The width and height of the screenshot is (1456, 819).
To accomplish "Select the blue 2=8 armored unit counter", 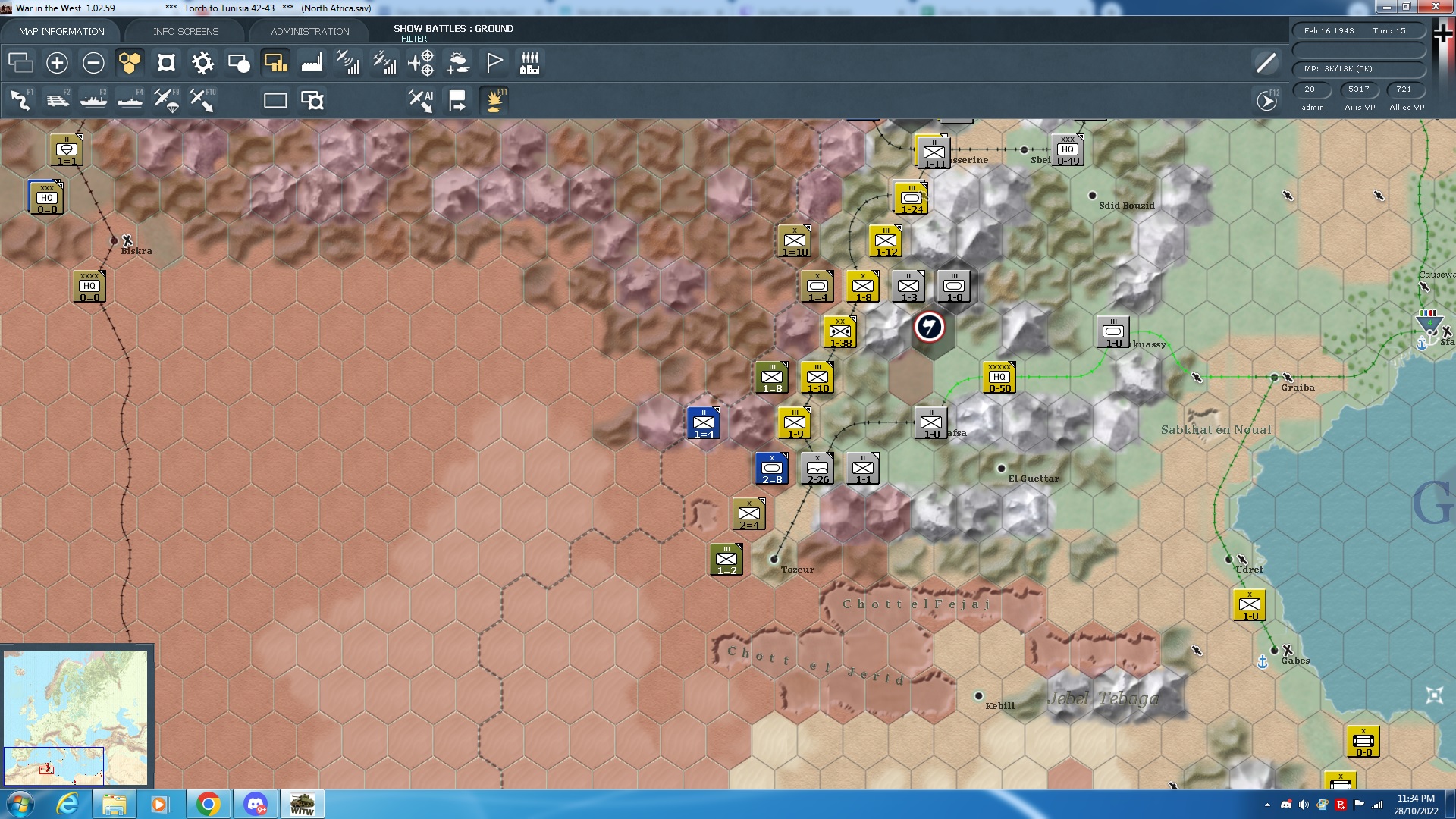I will (772, 469).
